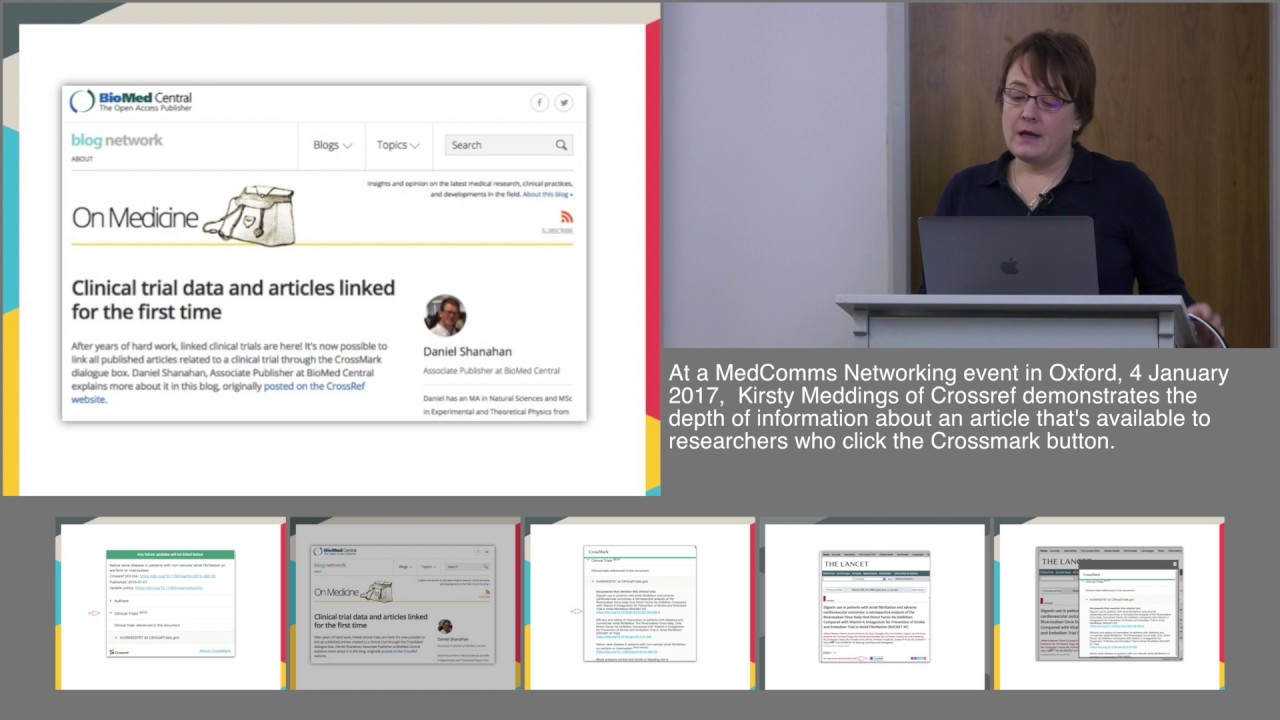Viewport: 1280px width, 720px height.
Task: Click the On Medicine bag illustration
Action: click(x=249, y=214)
